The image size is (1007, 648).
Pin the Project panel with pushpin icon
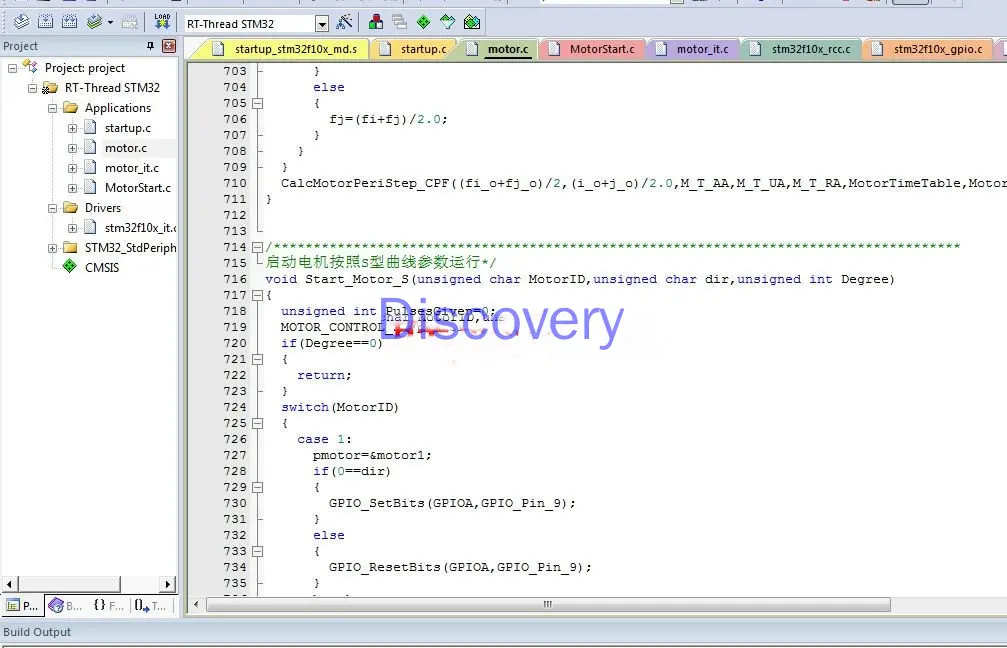150,46
